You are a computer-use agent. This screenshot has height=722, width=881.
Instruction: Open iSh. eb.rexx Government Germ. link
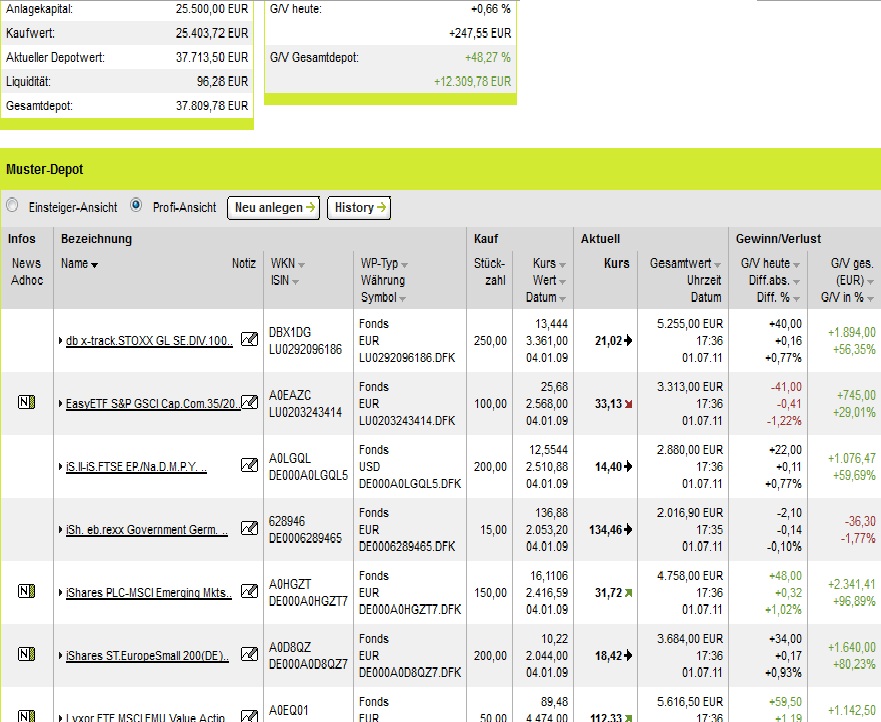[147, 529]
